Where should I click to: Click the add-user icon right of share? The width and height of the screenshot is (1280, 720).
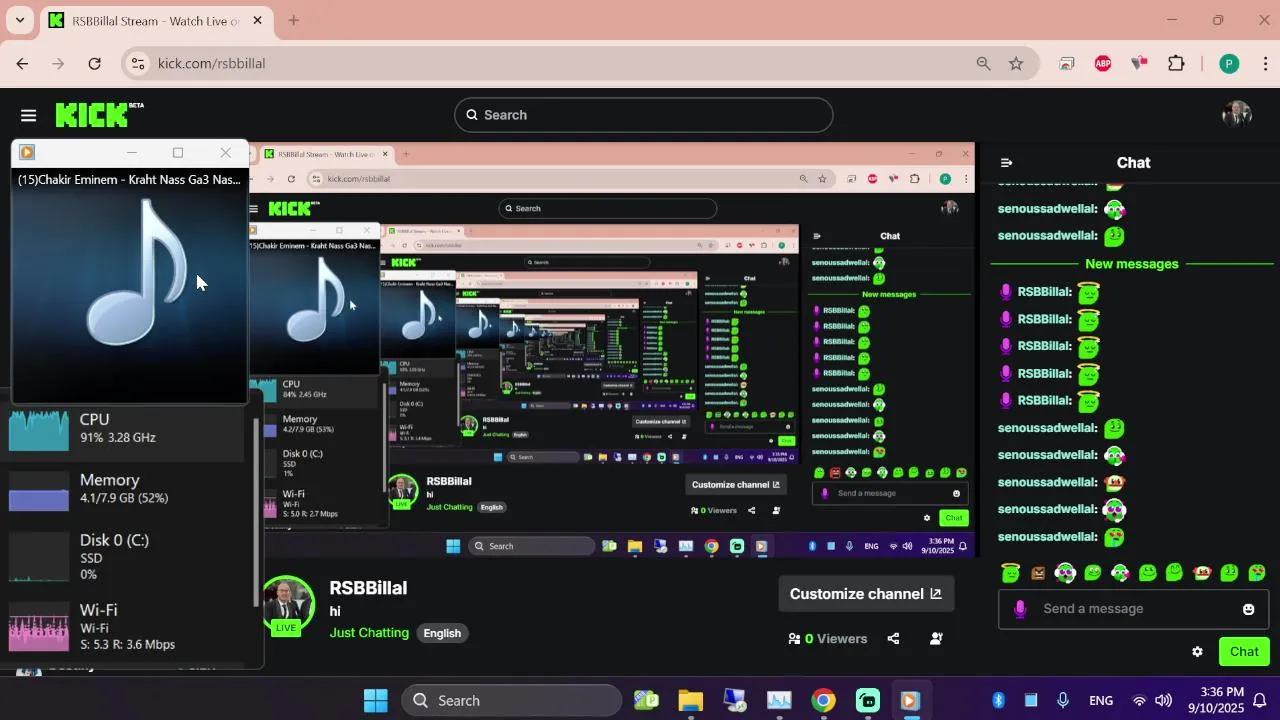[936, 639]
